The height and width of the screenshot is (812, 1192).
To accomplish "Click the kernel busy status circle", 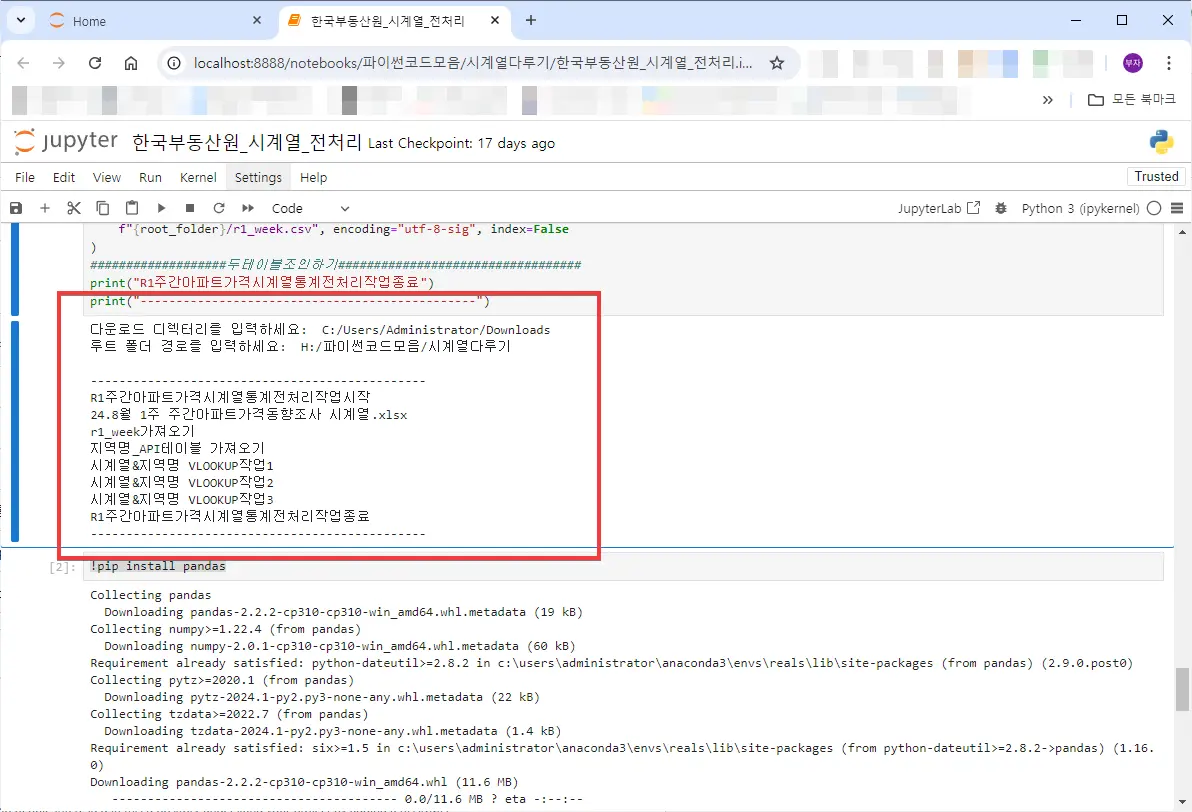I will 1152,208.
